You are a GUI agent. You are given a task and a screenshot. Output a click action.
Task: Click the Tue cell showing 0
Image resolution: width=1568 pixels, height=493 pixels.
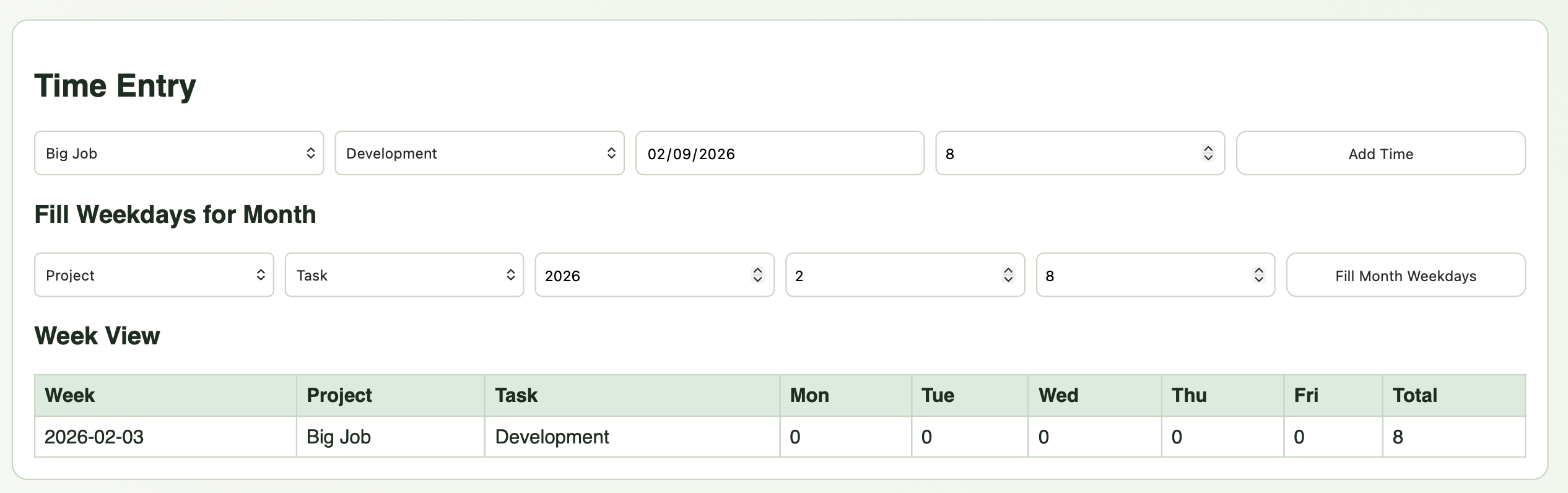(x=925, y=437)
